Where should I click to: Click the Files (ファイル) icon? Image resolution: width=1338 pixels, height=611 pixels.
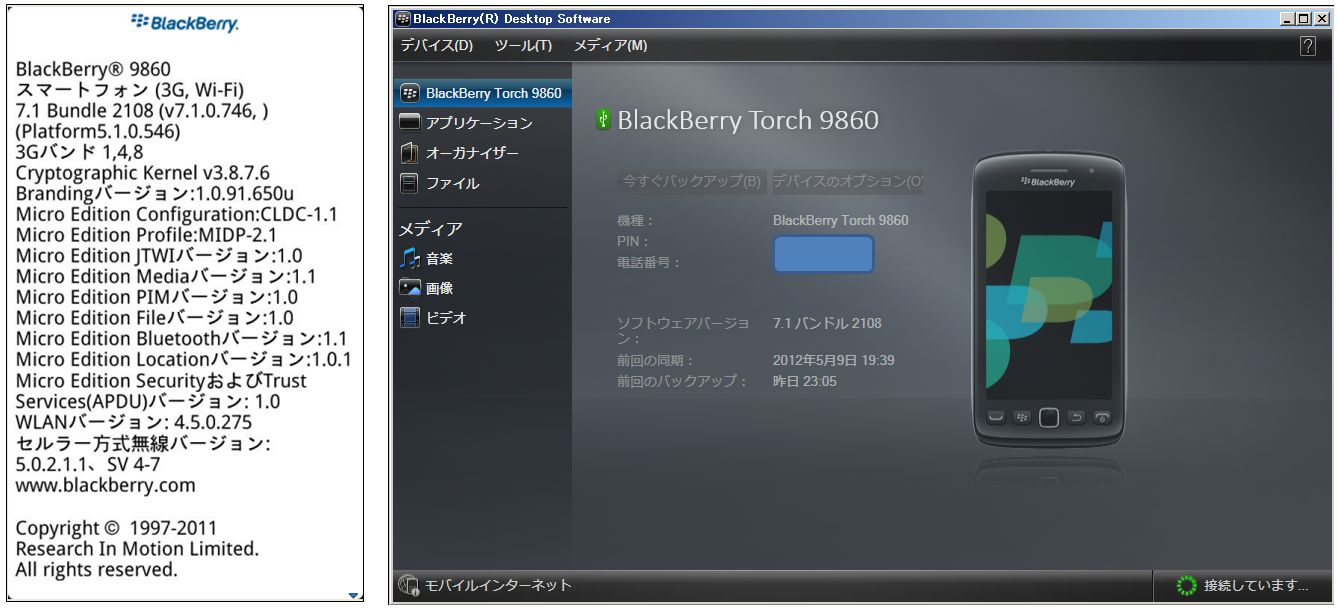(x=409, y=183)
